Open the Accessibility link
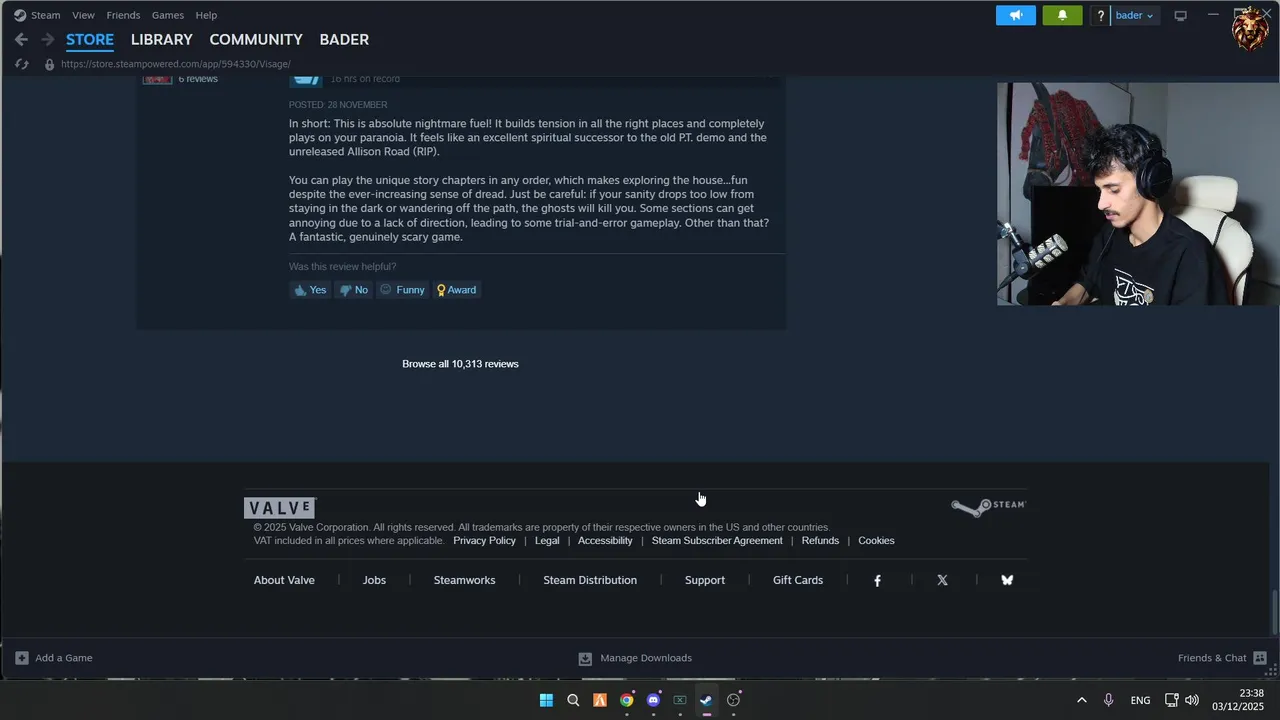 click(x=605, y=541)
